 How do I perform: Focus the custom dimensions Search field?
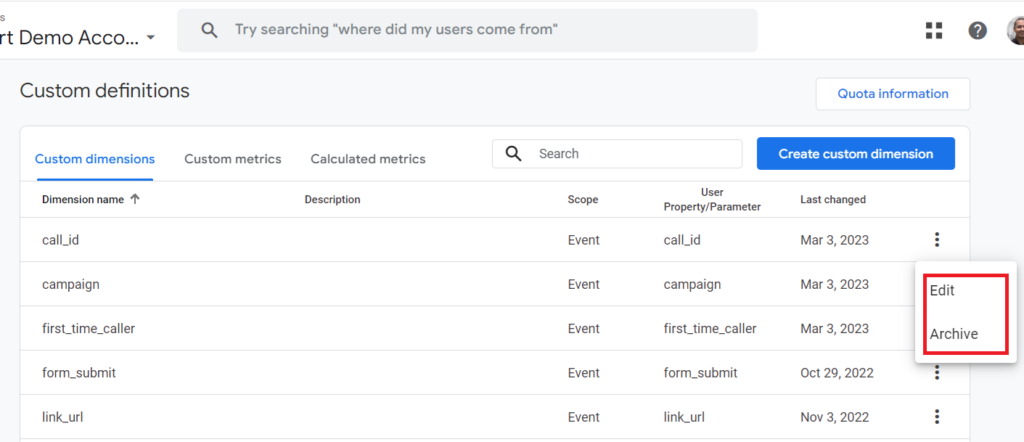(617, 154)
